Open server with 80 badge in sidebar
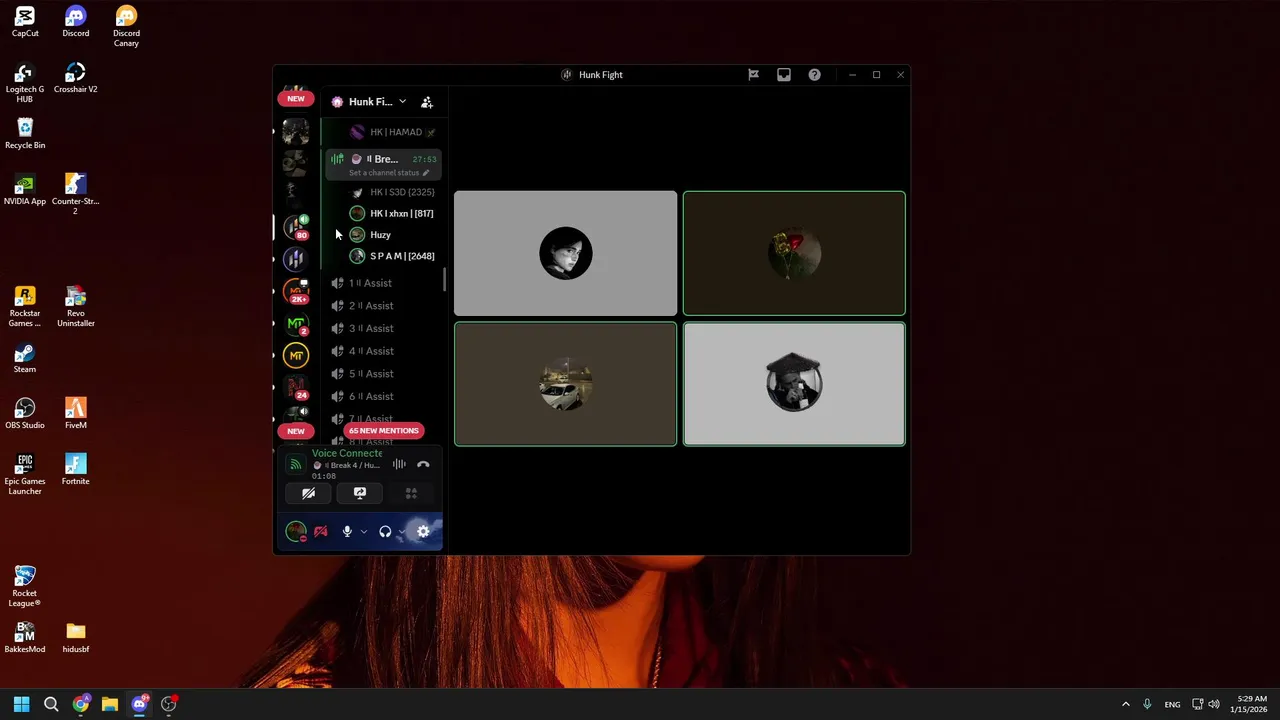Screen dimensions: 1280x720 click(x=296, y=227)
